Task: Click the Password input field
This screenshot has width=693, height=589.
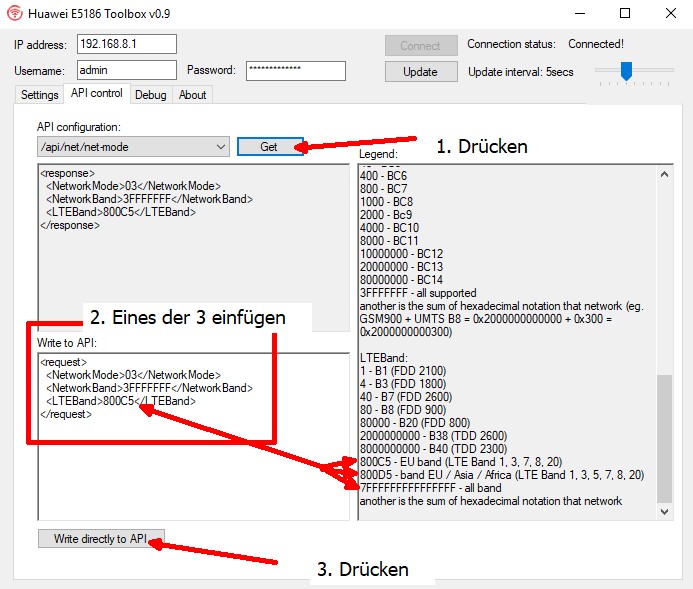Action: pyautogui.click(x=296, y=71)
